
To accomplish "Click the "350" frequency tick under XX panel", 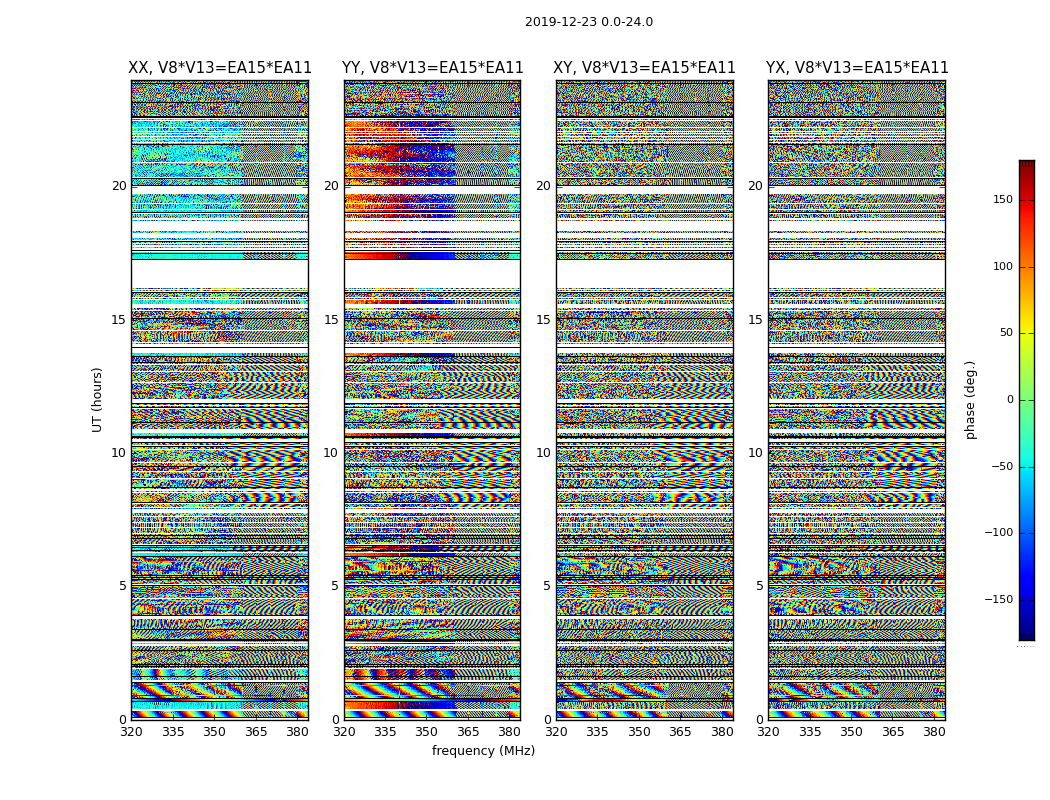I will [x=214, y=732].
